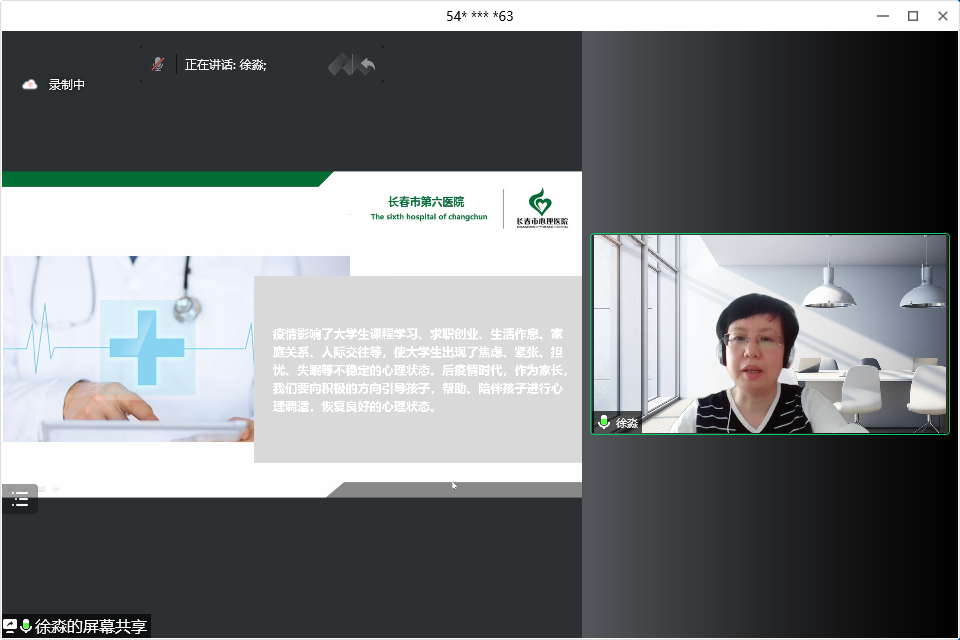Toggle the muted microphone icon

[158, 64]
